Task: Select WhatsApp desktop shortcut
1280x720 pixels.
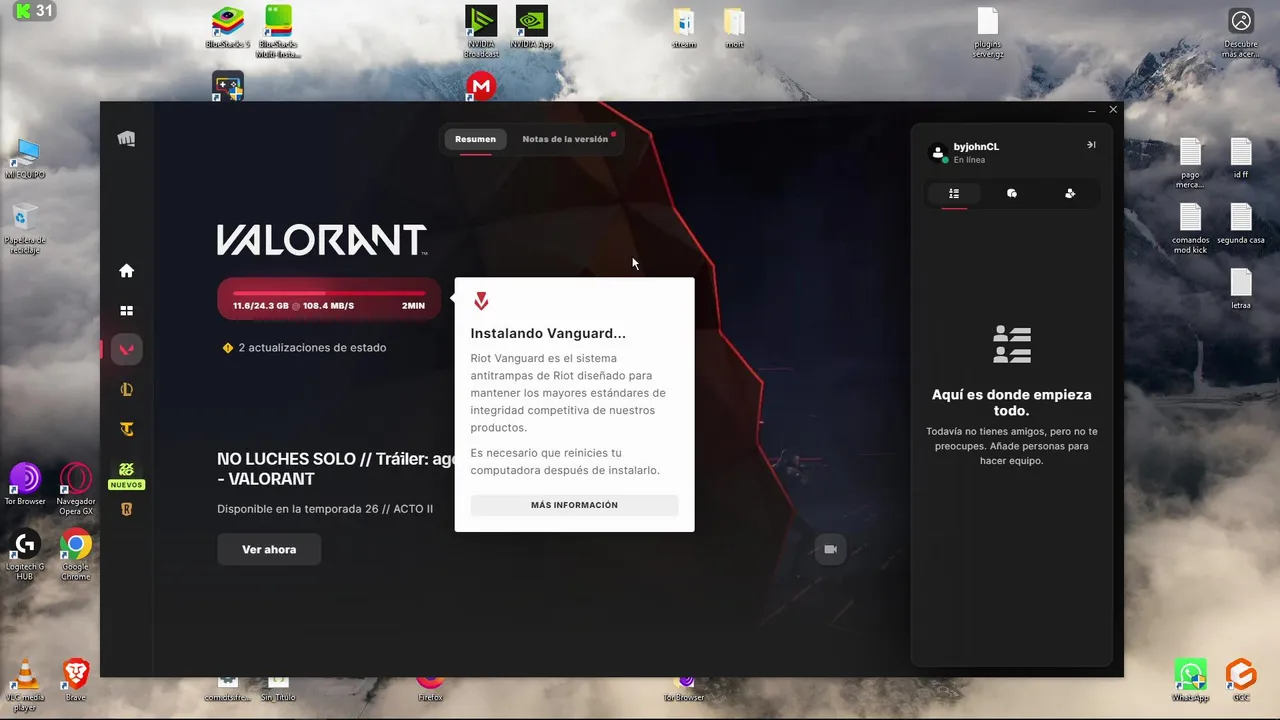Action: tap(1190, 680)
